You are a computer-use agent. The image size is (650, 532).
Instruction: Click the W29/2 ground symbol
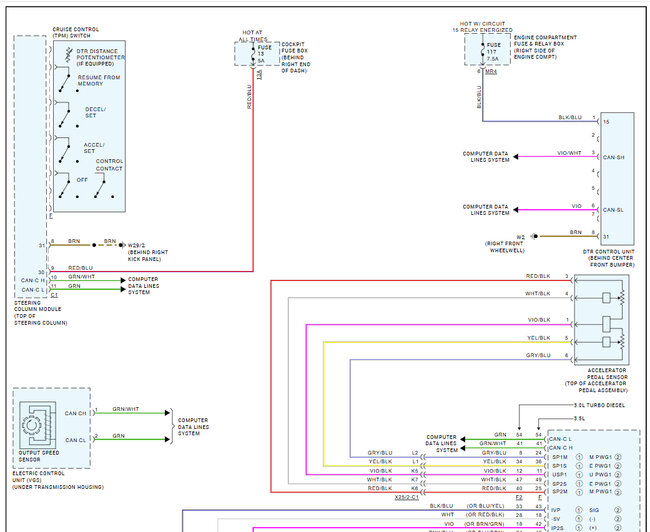point(122,245)
